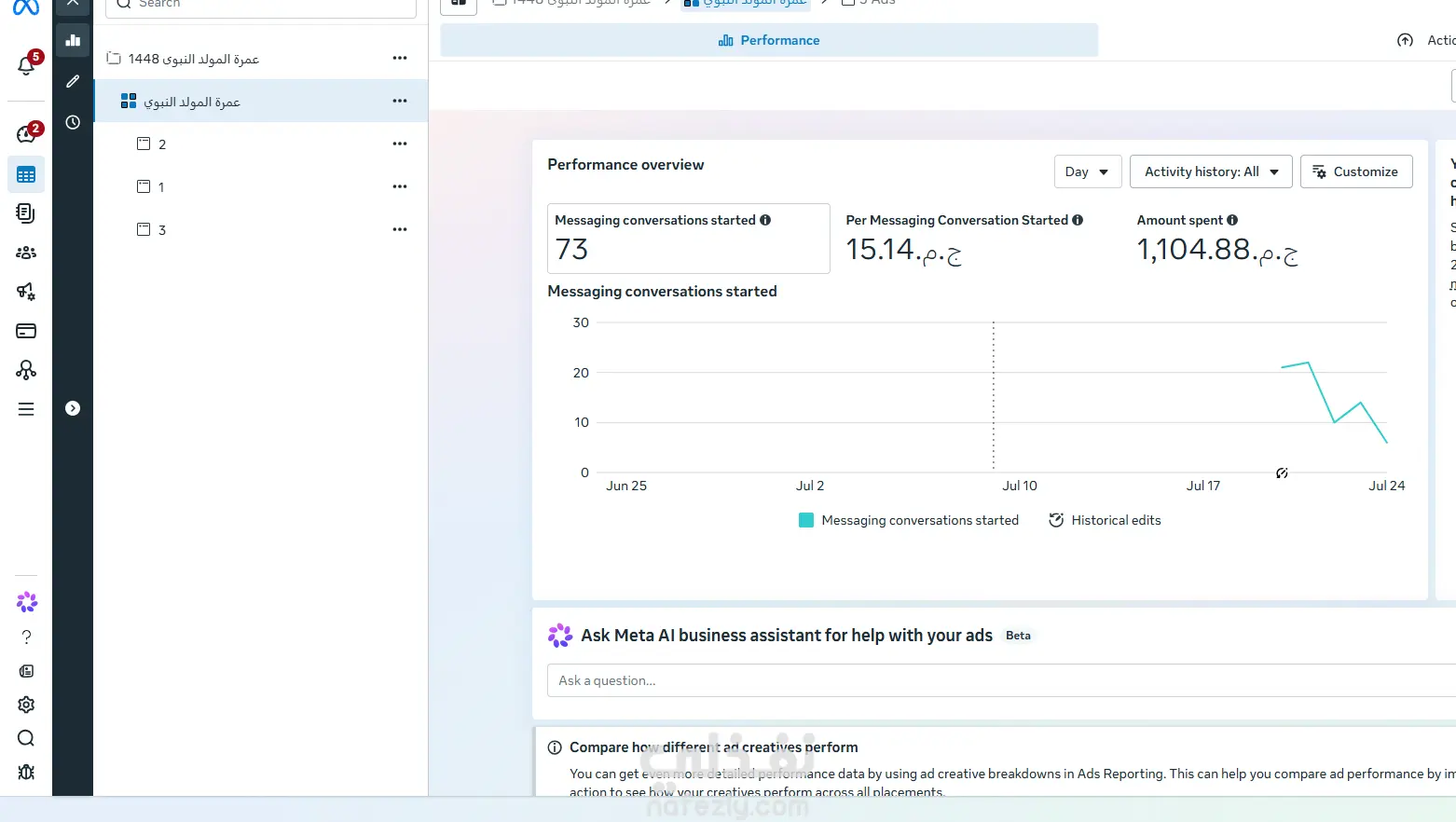Click info icon next to Messaging conversations started

click(x=765, y=220)
